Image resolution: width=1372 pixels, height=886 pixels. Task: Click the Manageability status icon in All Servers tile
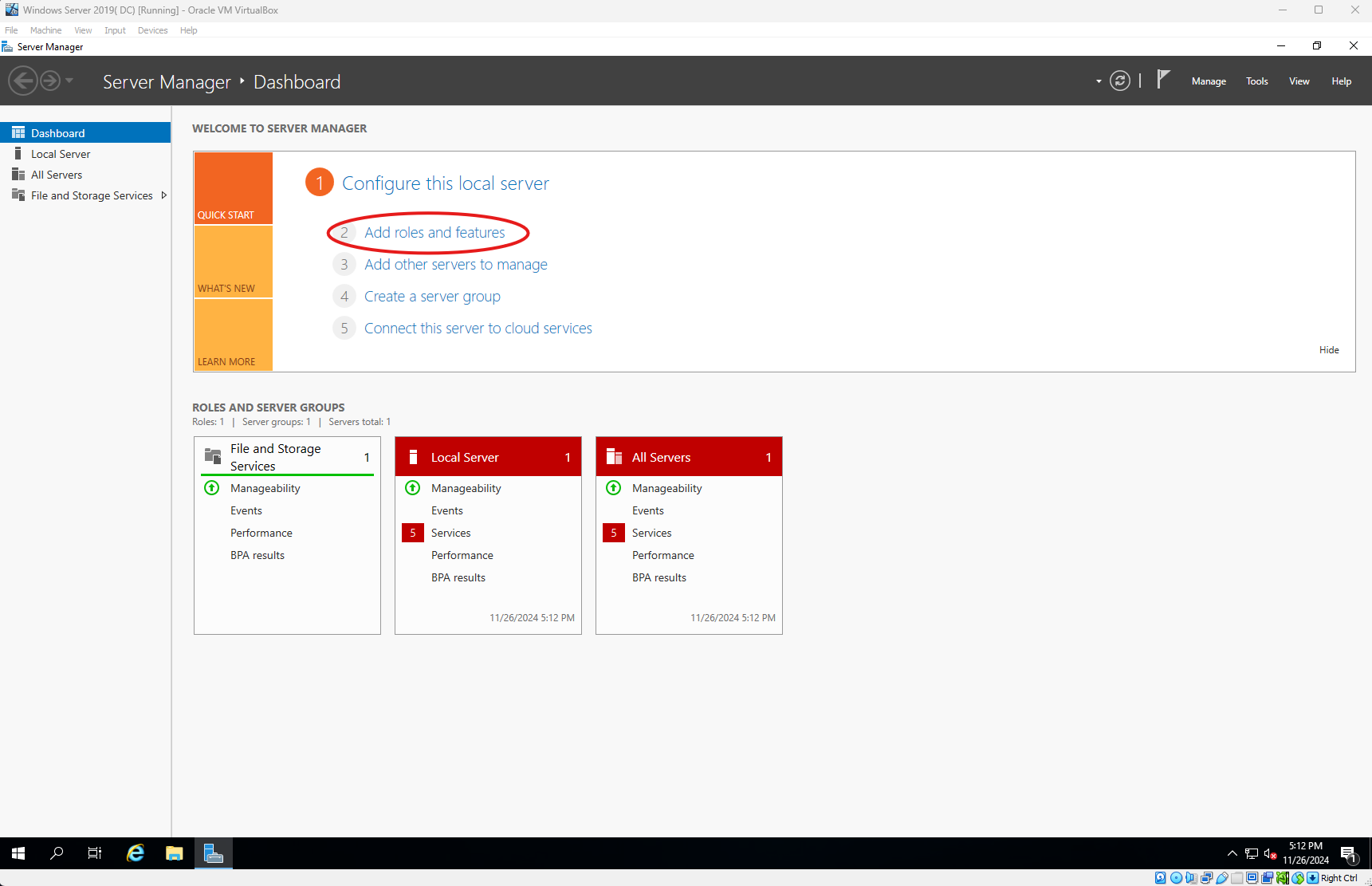614,488
